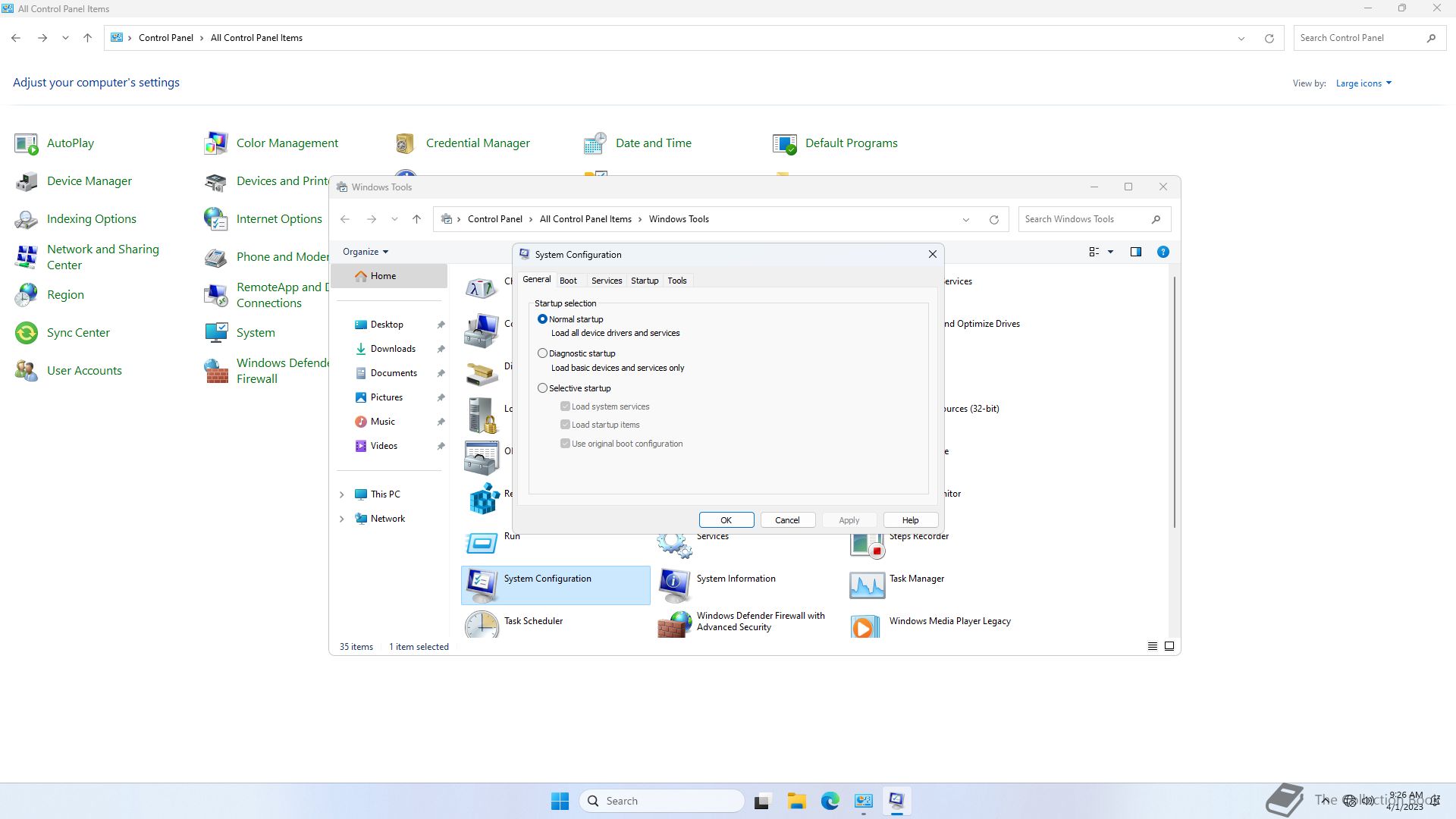Image resolution: width=1456 pixels, height=819 pixels.
Task: Open System icon in Control Panel
Action: [216, 333]
